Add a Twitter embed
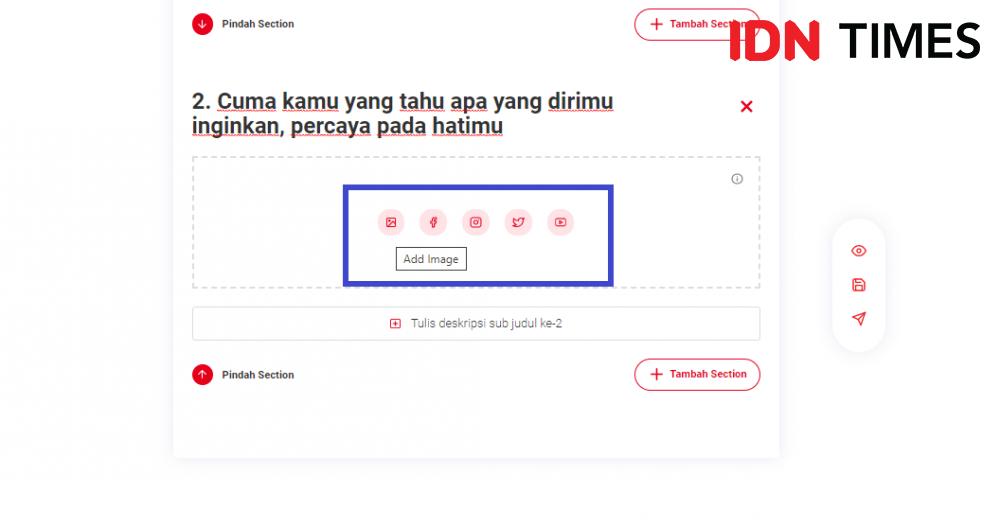Viewport: 1000px width, 527px height. click(518, 222)
